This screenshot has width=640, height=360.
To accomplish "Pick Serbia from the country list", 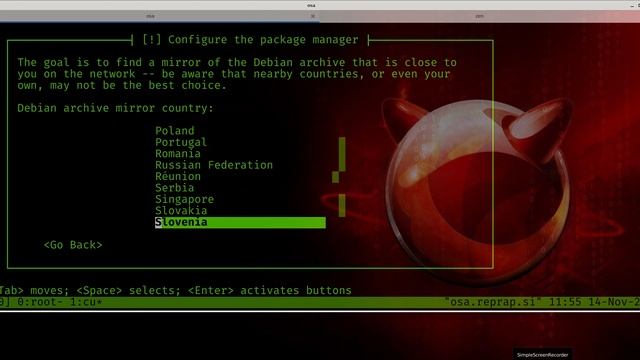I will click(175, 188).
